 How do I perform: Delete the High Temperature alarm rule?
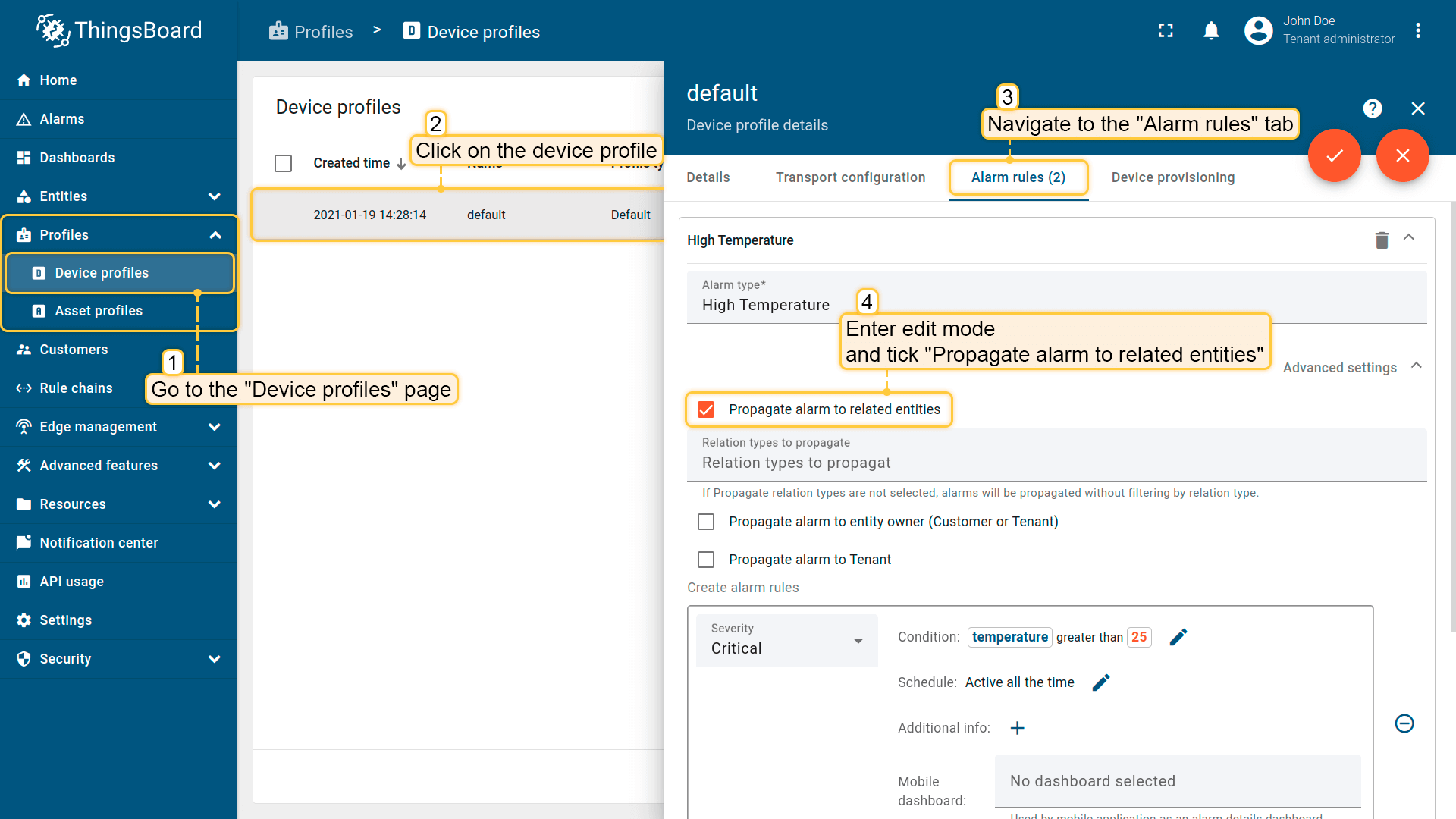coord(1382,240)
